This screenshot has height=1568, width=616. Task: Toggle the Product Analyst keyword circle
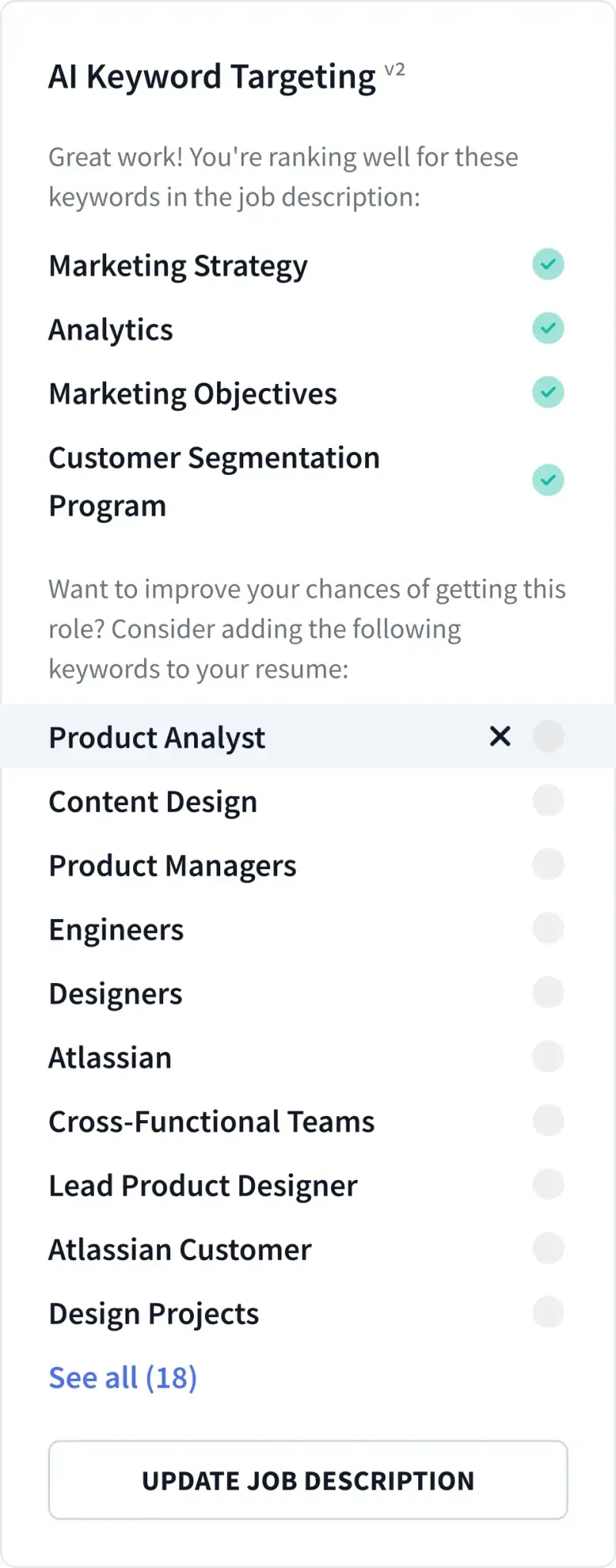pyautogui.click(x=548, y=737)
